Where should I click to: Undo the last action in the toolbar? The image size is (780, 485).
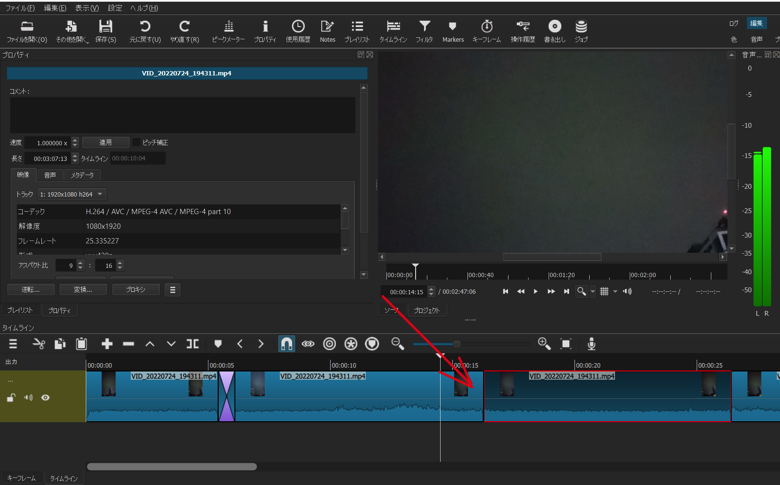click(x=145, y=31)
